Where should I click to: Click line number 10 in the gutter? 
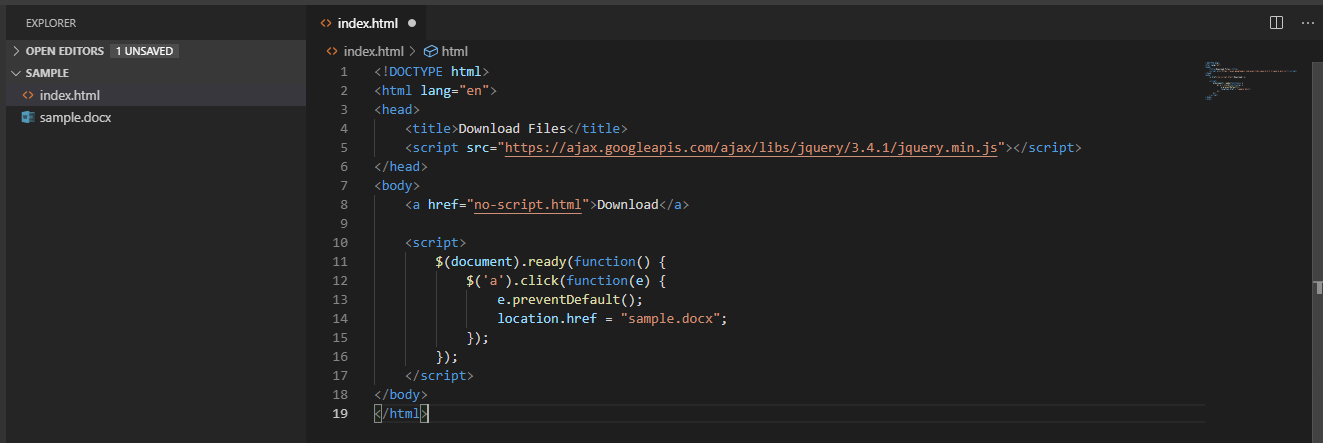pyautogui.click(x=340, y=242)
